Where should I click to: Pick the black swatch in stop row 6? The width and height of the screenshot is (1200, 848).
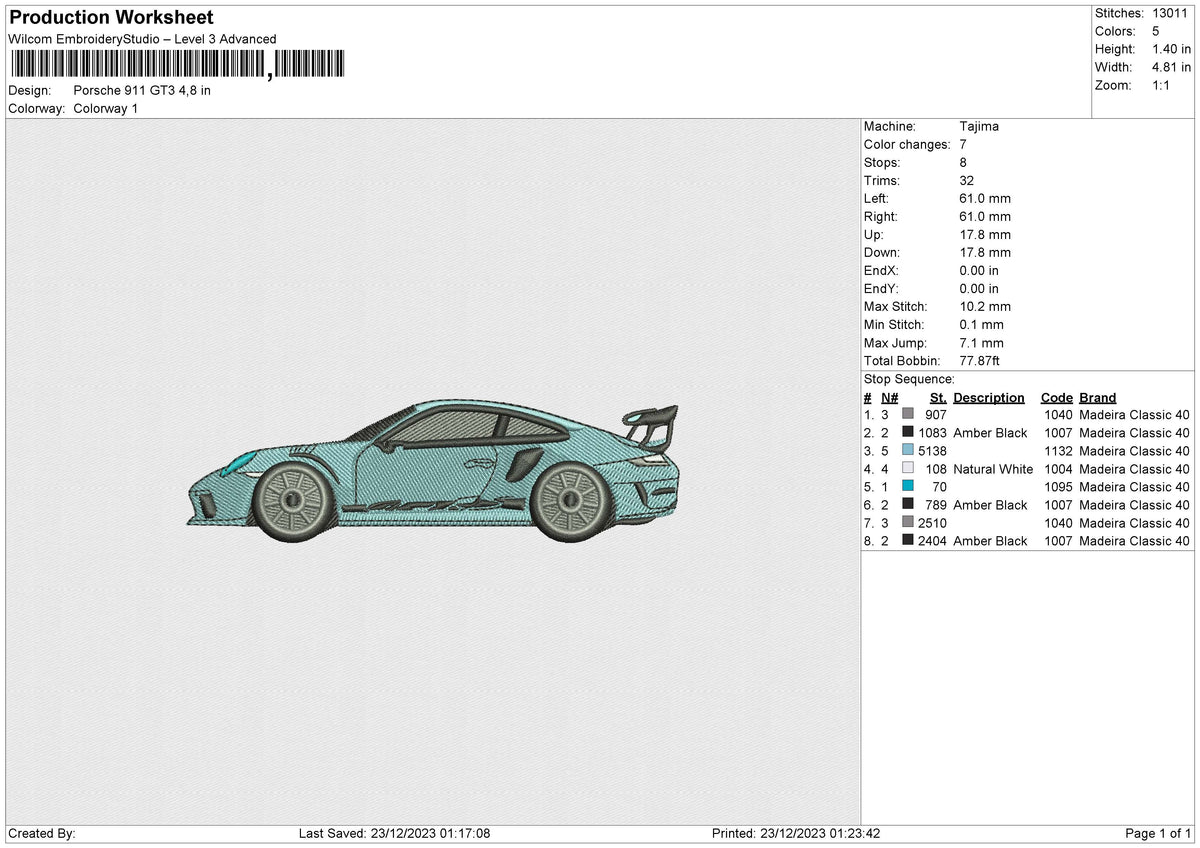(x=907, y=505)
